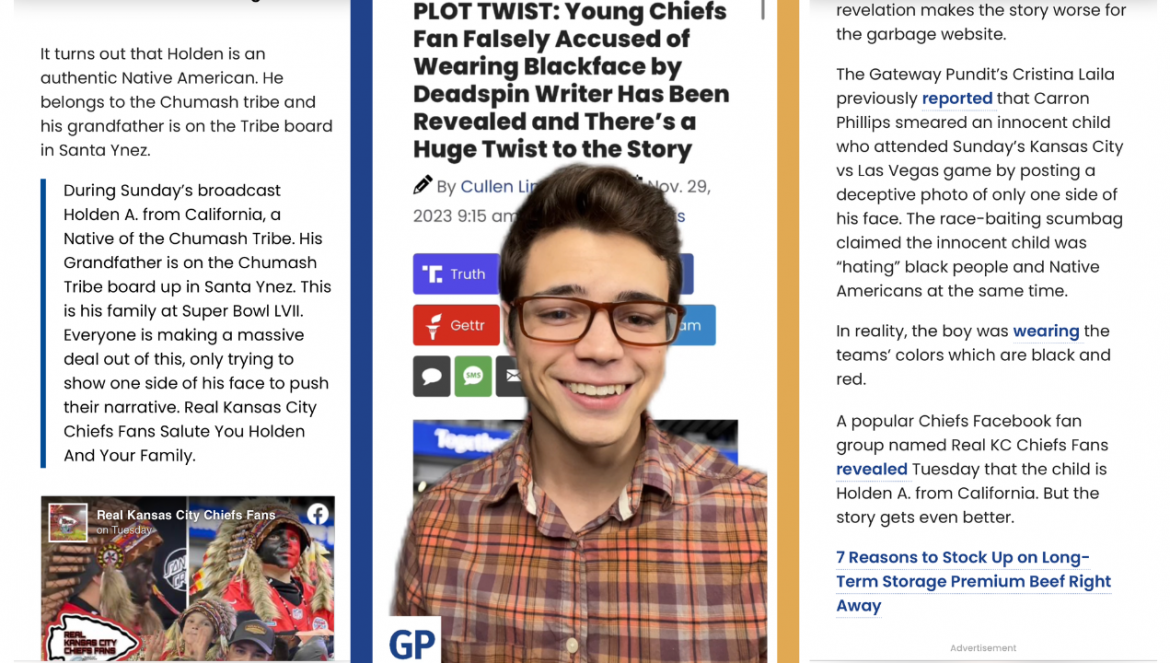The width and height of the screenshot is (1170, 663).
Task: Open the 'revealed' hyperlink
Action: (x=872, y=469)
